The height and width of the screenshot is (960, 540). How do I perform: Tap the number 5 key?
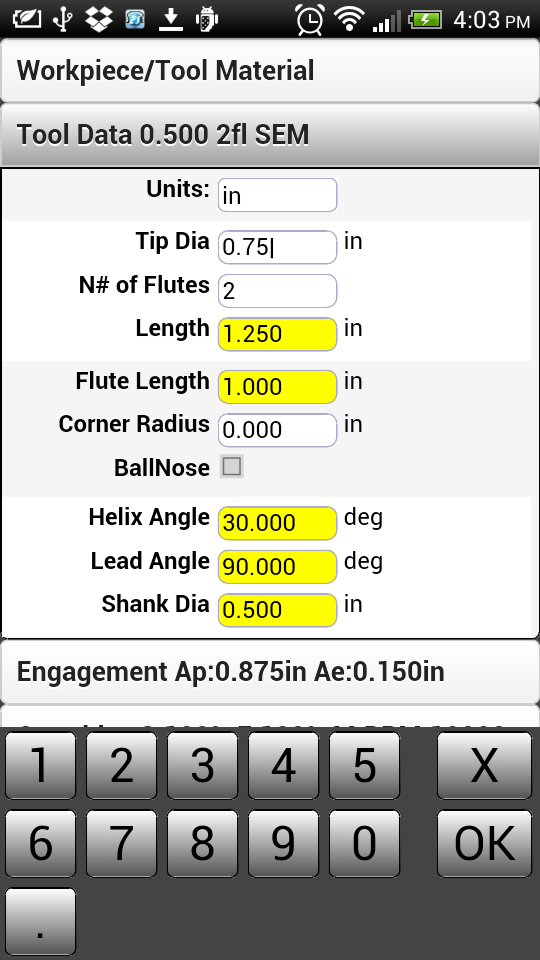pyautogui.click(x=364, y=765)
